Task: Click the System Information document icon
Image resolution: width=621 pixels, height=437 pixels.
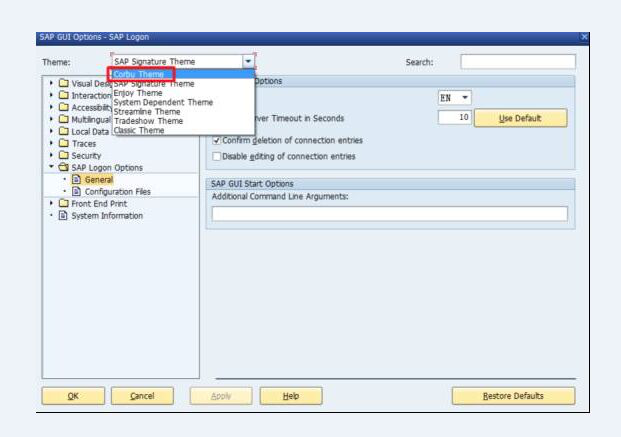Action: point(63,216)
